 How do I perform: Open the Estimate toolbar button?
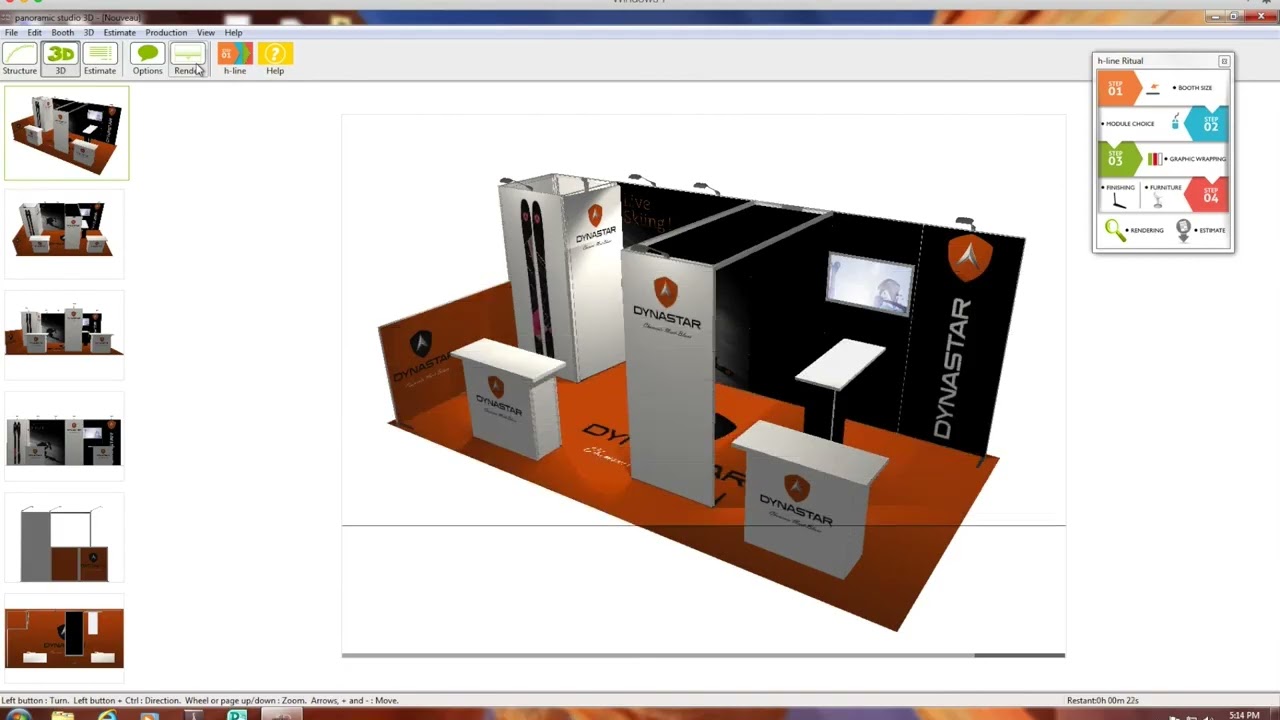[100, 59]
